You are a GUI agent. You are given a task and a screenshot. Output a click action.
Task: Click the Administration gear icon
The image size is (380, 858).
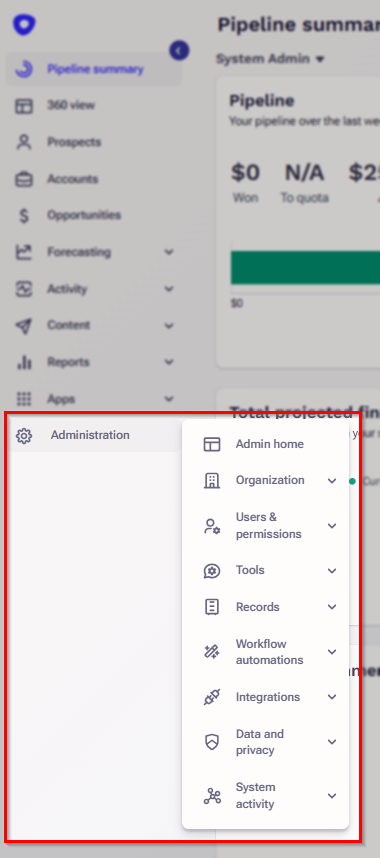point(24,436)
